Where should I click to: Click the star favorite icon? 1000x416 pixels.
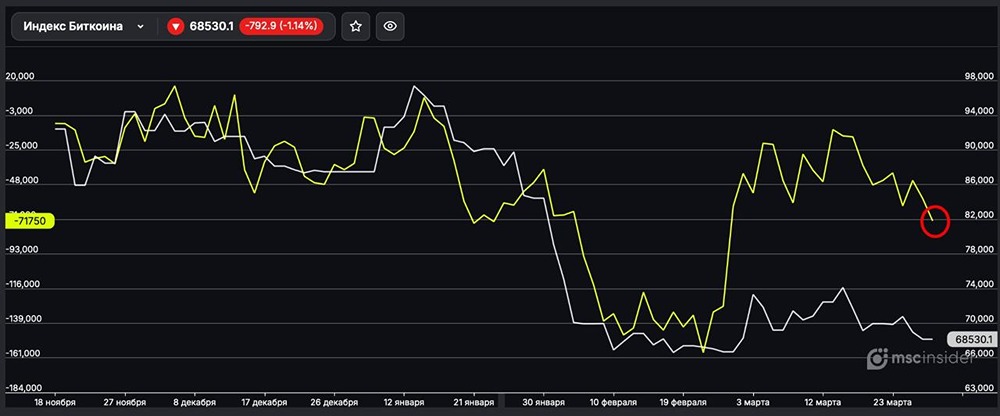[355, 27]
